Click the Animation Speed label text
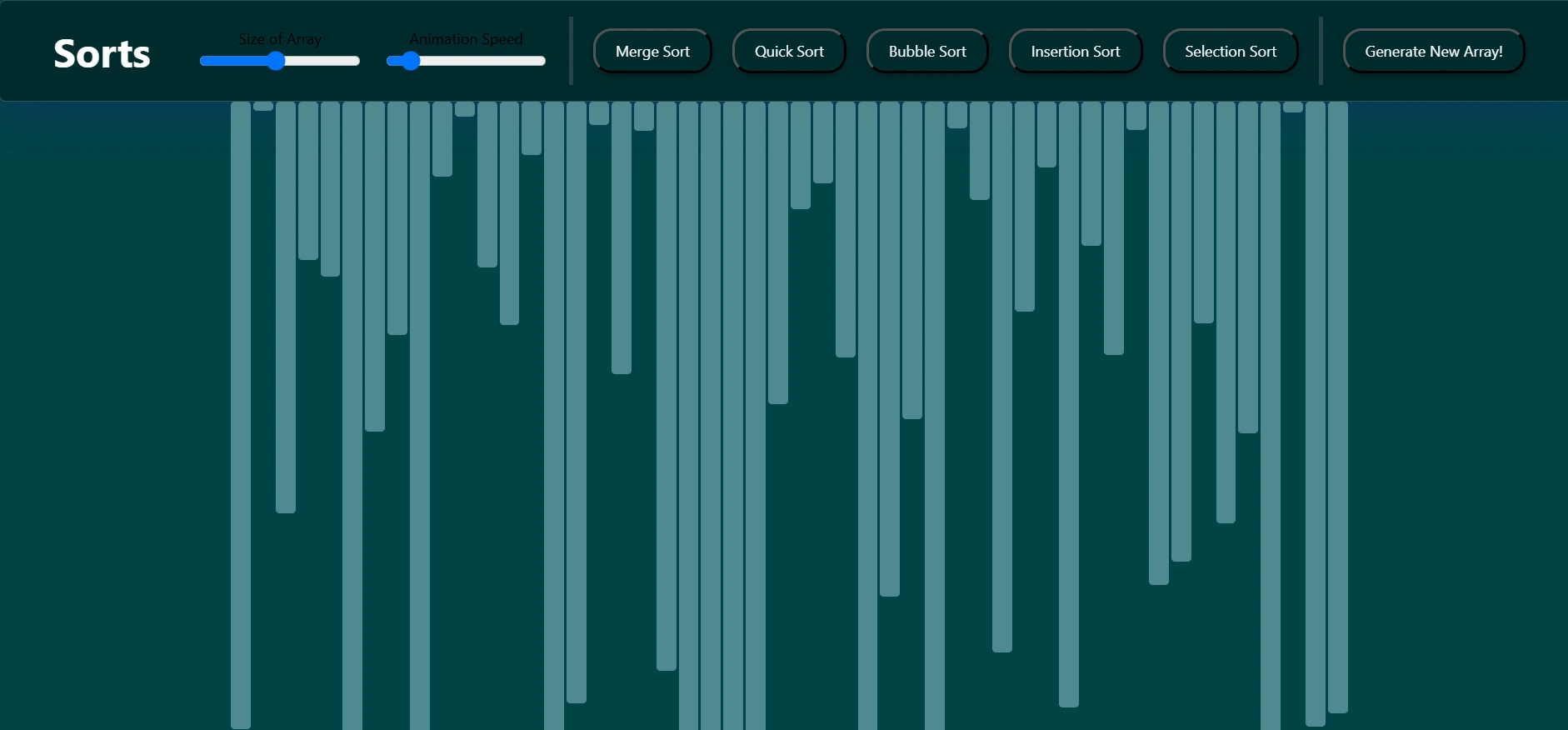 (x=466, y=39)
